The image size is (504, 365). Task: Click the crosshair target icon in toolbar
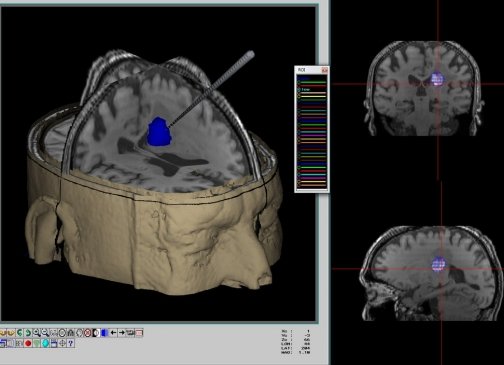pyautogui.click(x=62, y=343)
